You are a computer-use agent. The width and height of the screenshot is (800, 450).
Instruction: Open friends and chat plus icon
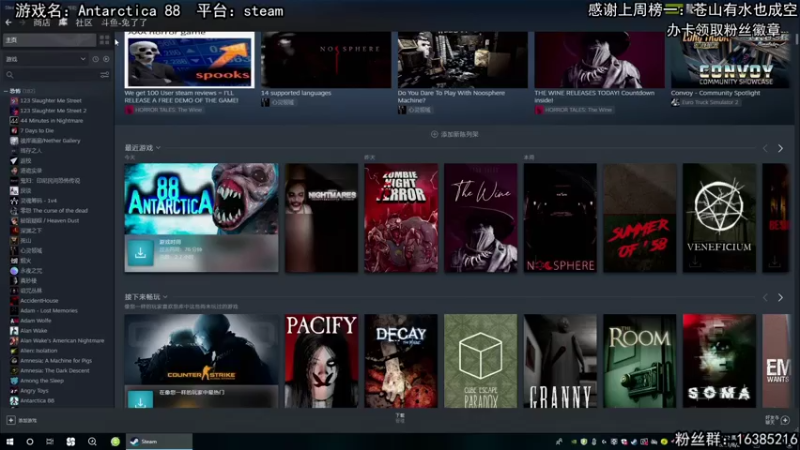[785, 420]
